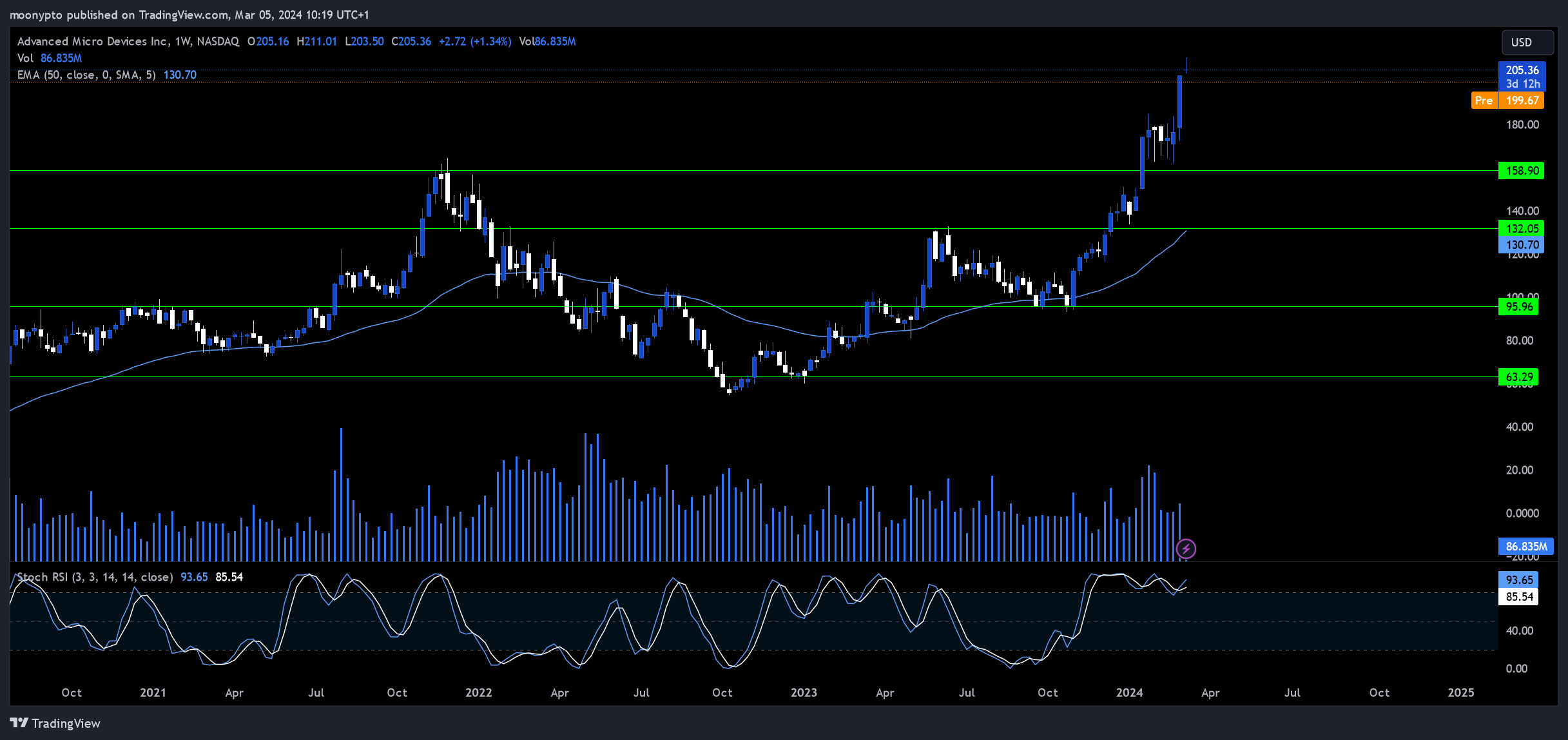Click the L203.50 low value
This screenshot has height=740, width=1568.
[x=364, y=41]
